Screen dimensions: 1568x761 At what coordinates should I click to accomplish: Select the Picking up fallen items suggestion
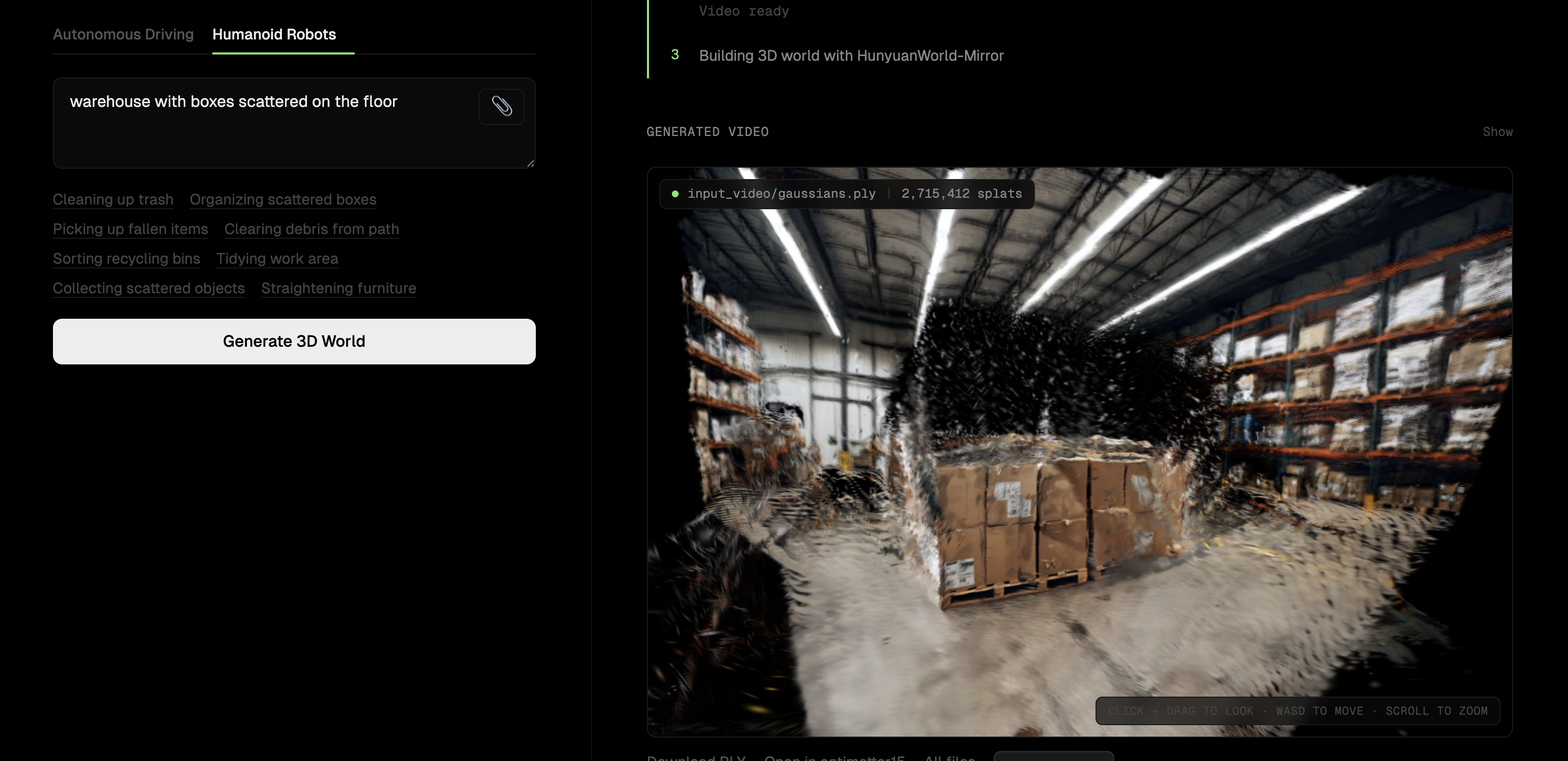pos(130,229)
